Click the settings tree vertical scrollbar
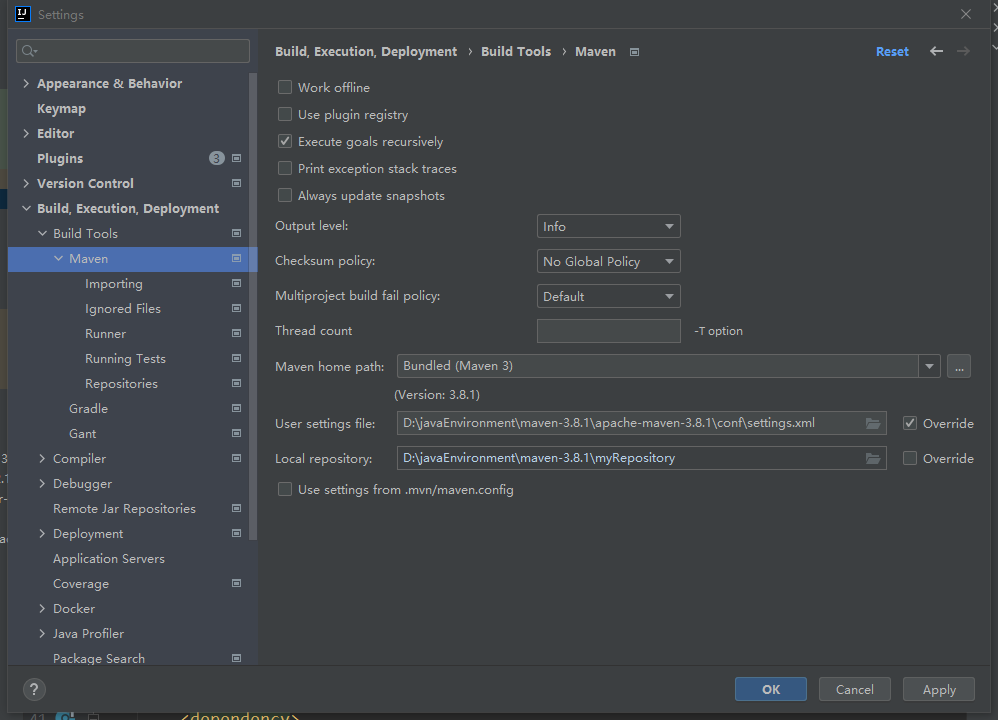 (x=253, y=306)
